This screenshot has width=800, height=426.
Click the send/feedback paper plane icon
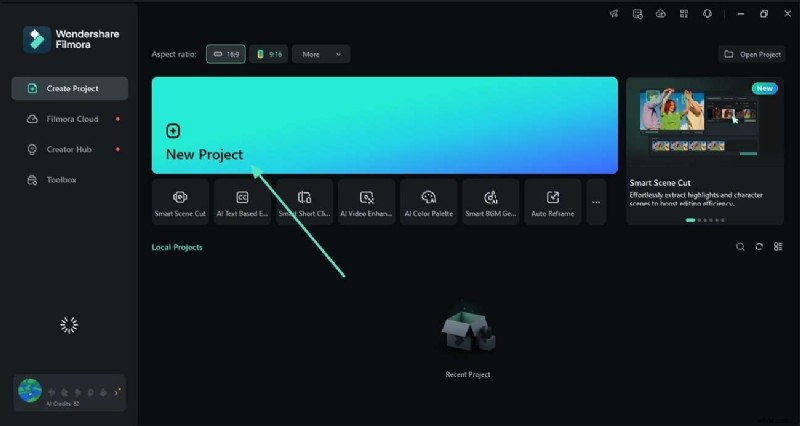point(614,14)
